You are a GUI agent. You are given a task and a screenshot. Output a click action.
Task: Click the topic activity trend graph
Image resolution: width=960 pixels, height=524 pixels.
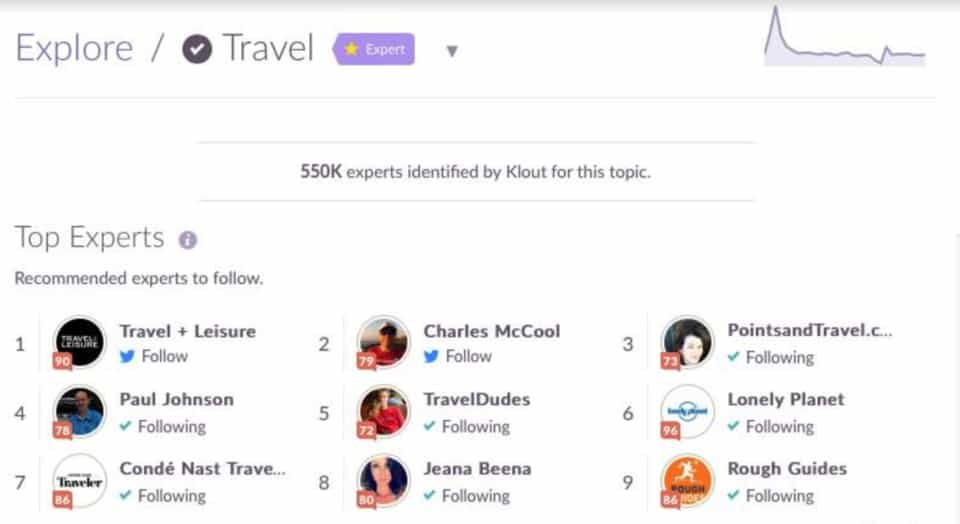click(845, 38)
